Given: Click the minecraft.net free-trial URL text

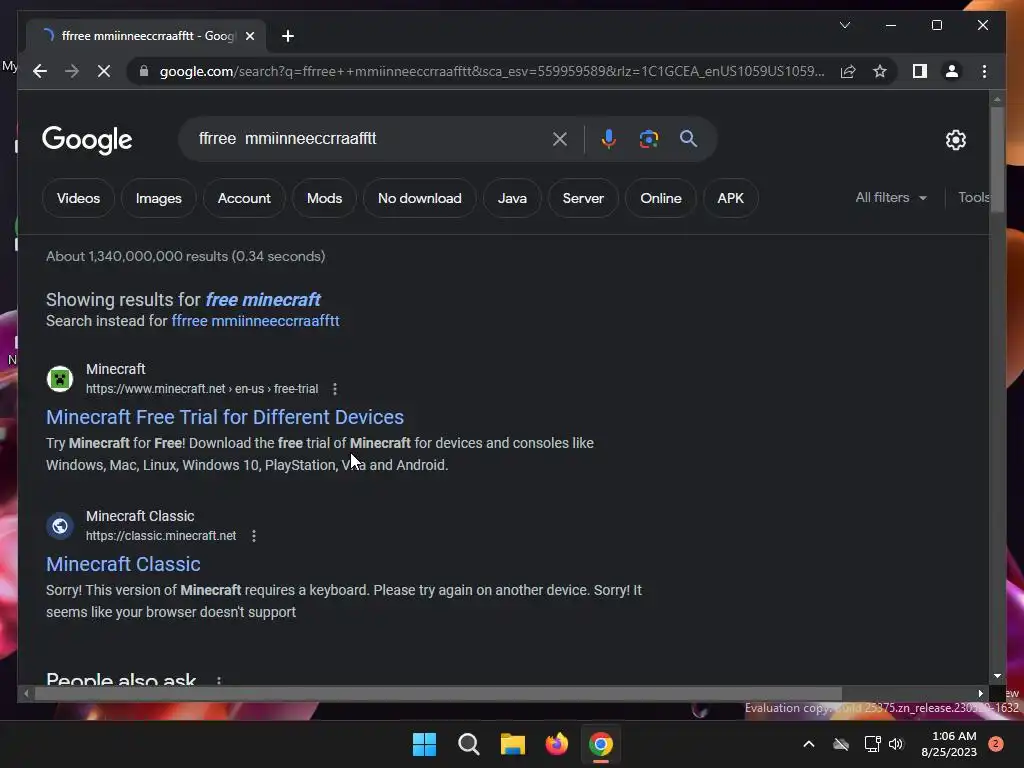Looking at the screenshot, I should (202, 389).
